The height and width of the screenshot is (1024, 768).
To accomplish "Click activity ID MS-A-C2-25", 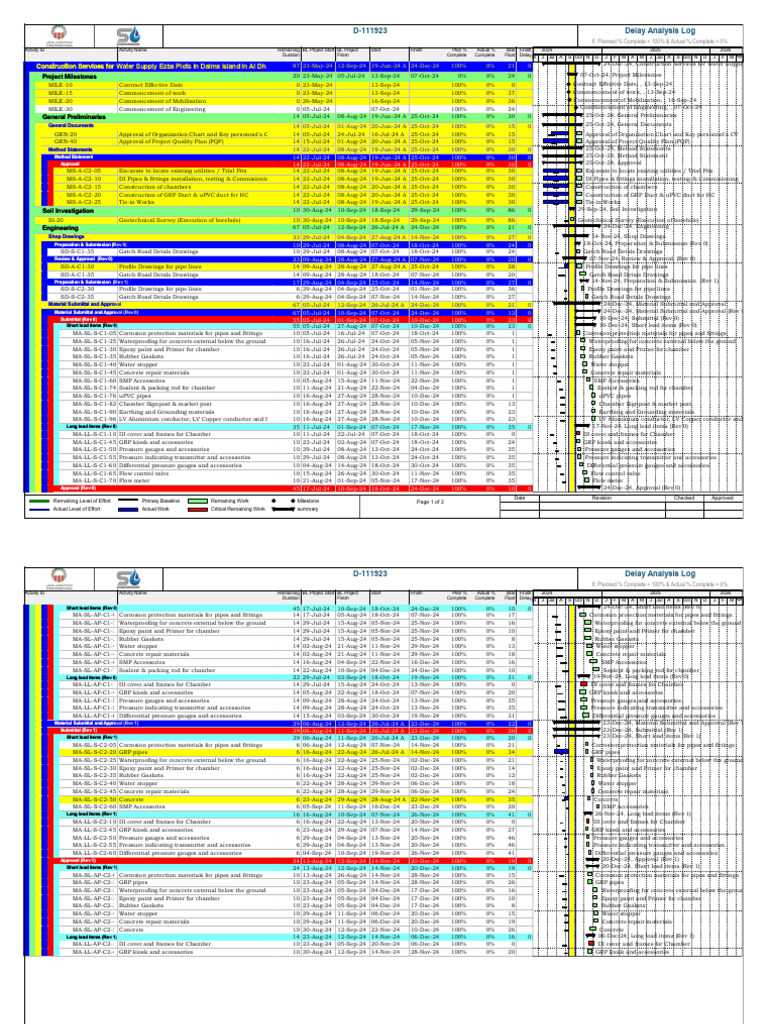I will click(84, 202).
